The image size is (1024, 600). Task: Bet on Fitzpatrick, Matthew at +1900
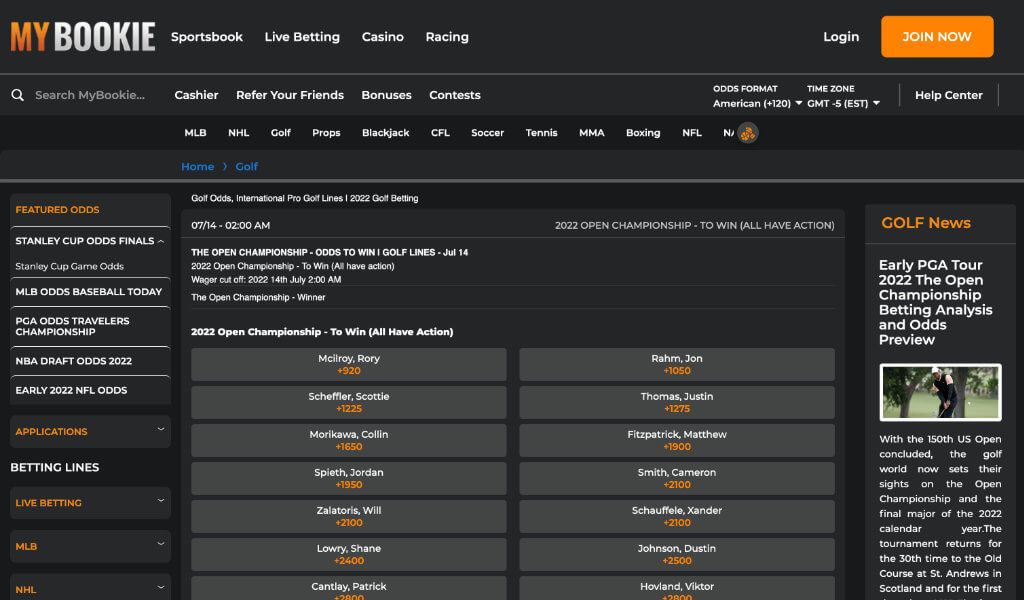click(677, 440)
